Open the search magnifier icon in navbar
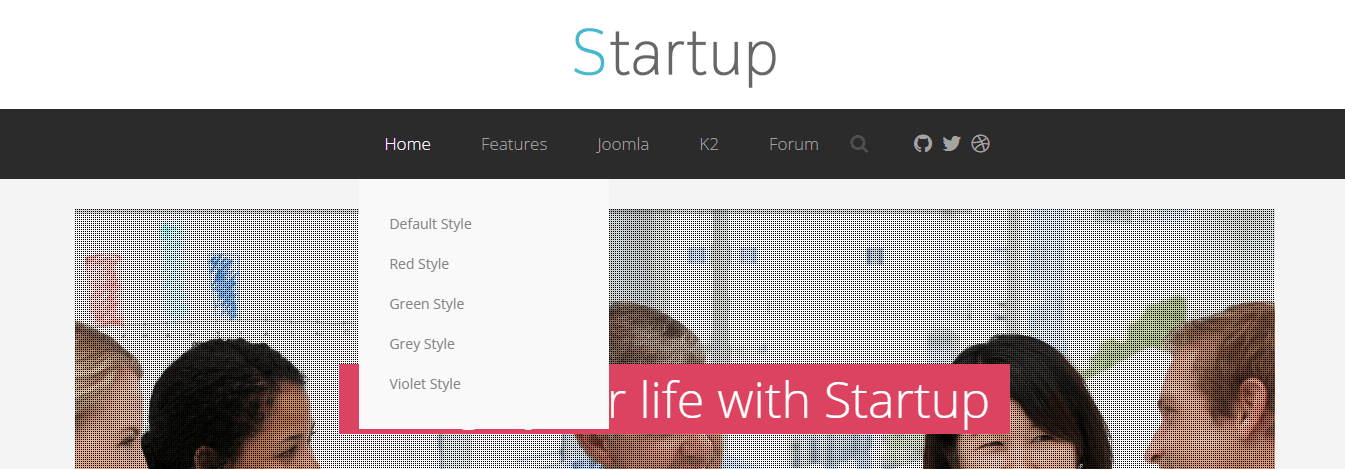 859,144
